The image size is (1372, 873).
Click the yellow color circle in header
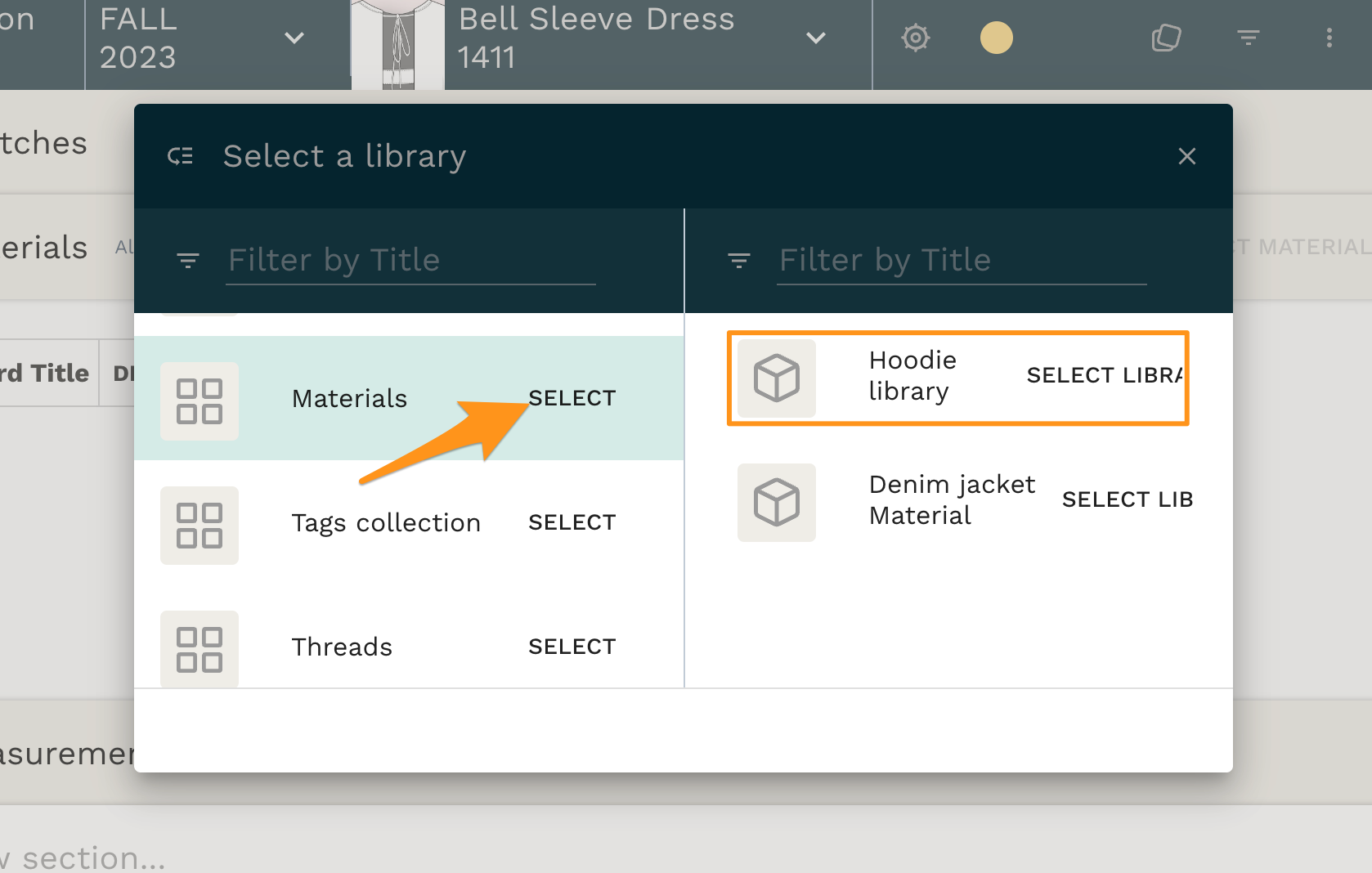coord(996,38)
